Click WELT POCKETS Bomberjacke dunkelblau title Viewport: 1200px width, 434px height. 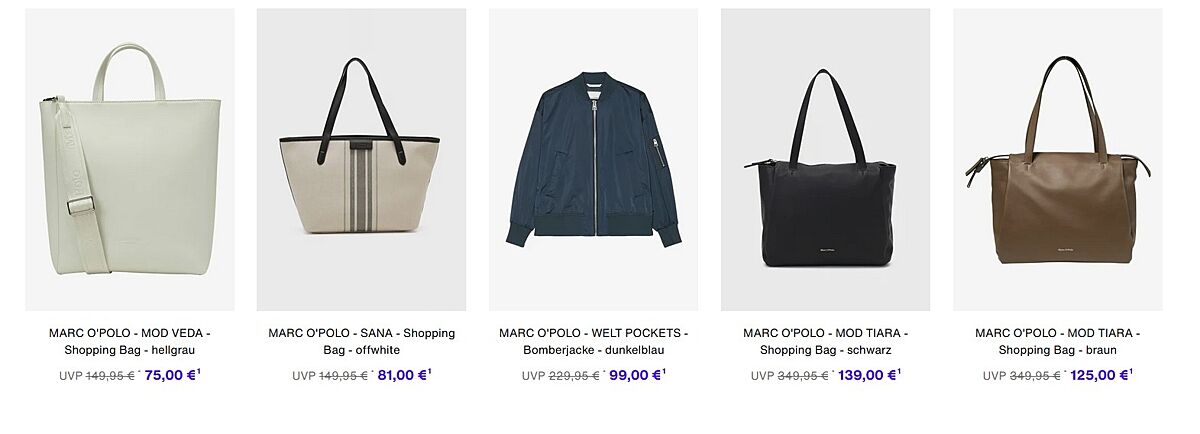coord(593,342)
